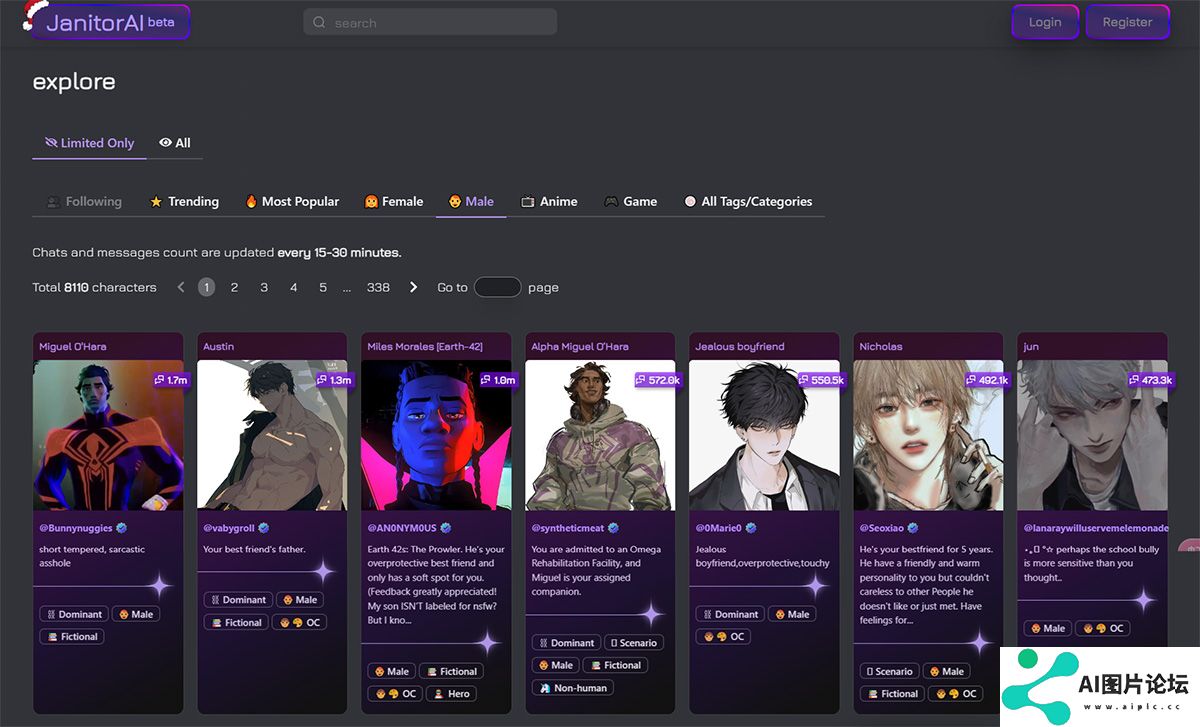Image resolution: width=1200 pixels, height=727 pixels.
Task: Open the Trending tab
Action: (x=184, y=201)
